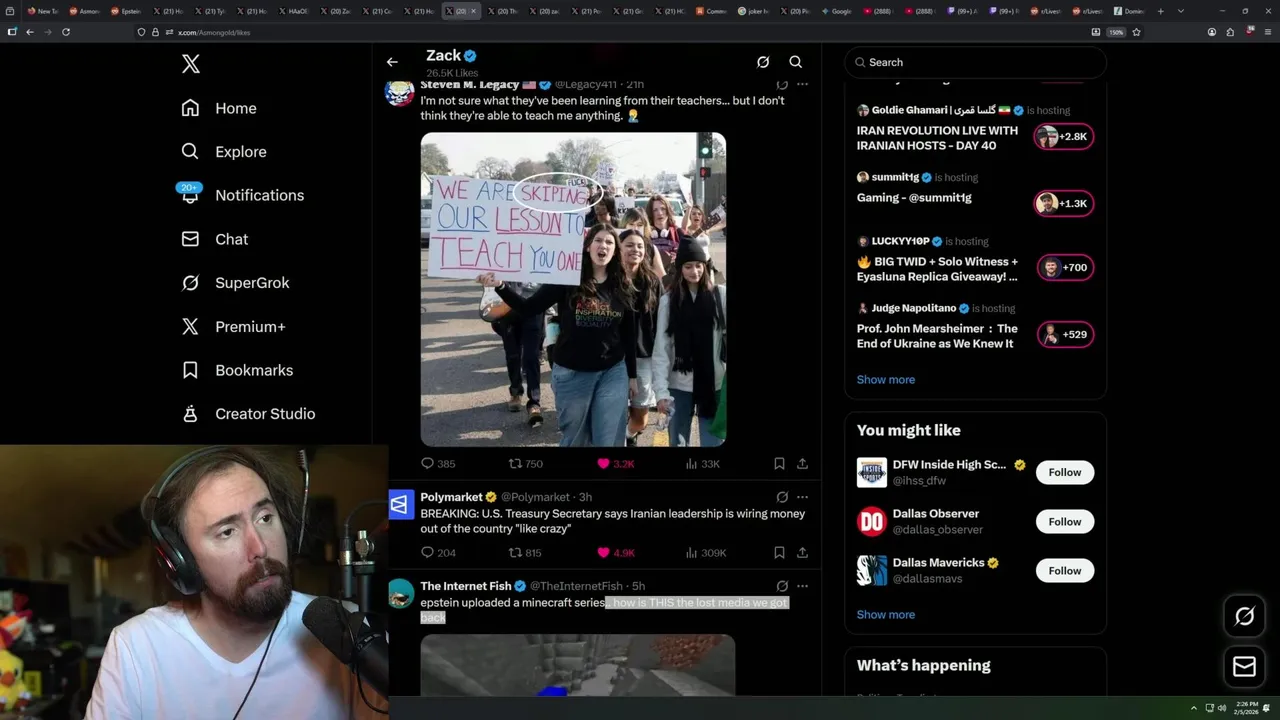
Task: View Polymarket's post analytics showing 309K
Action: 706,553
